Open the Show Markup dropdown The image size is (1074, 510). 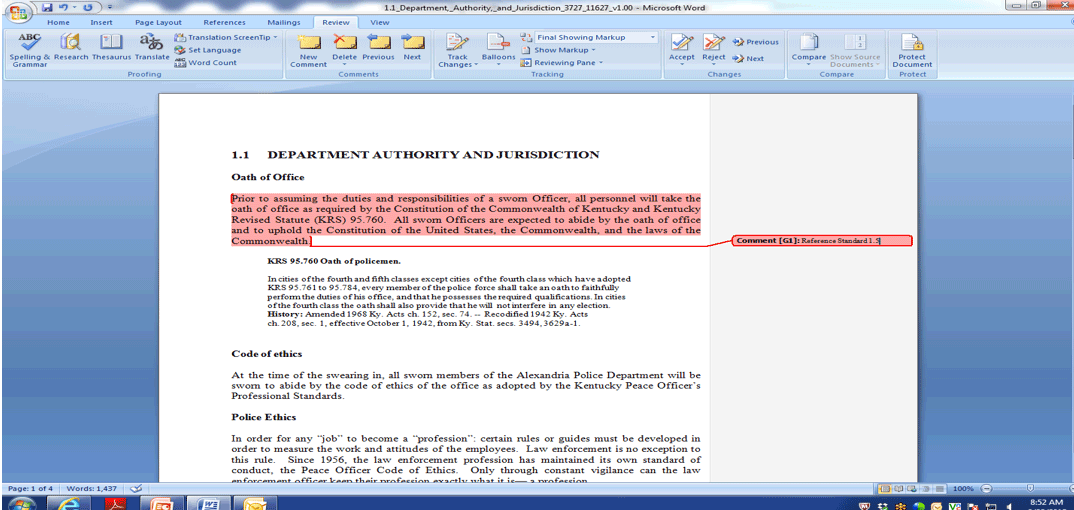click(565, 50)
